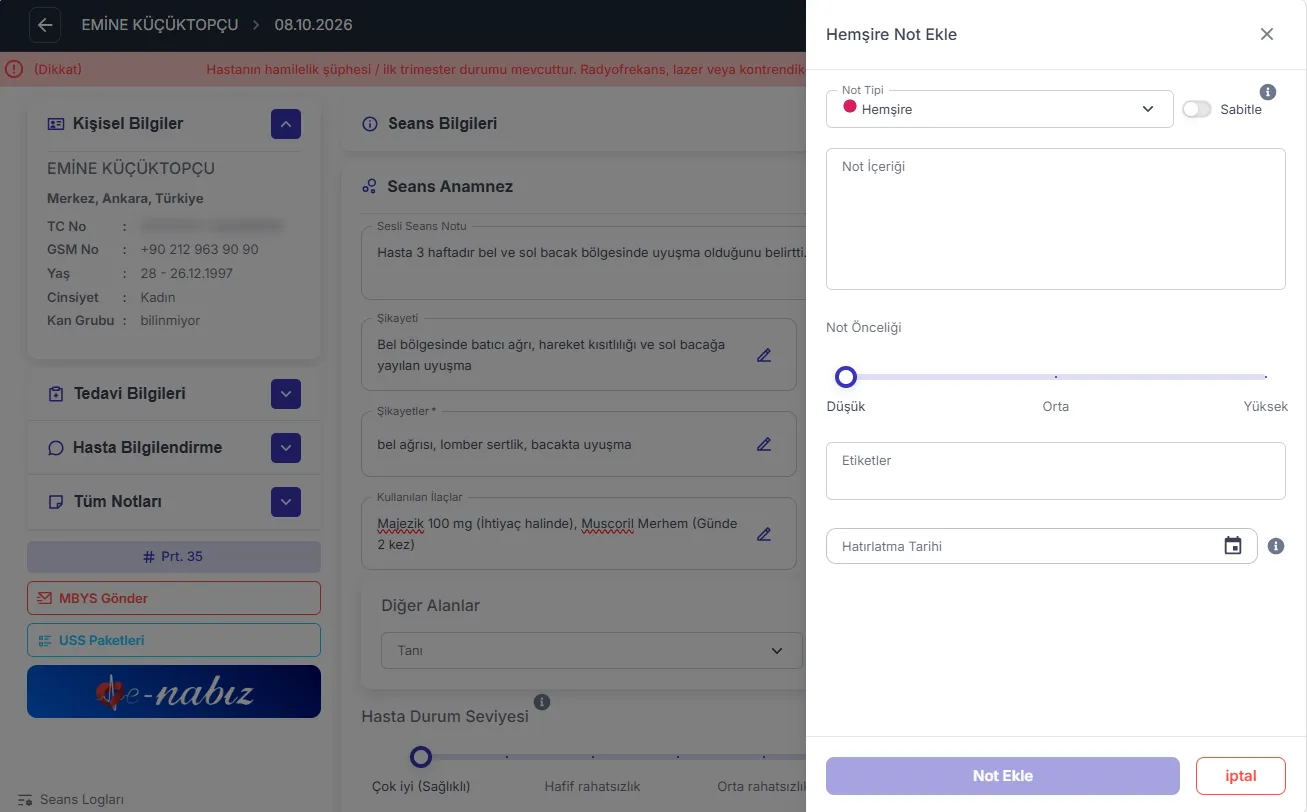
Task: Click the MBYS Gönder button
Action: click(x=174, y=598)
